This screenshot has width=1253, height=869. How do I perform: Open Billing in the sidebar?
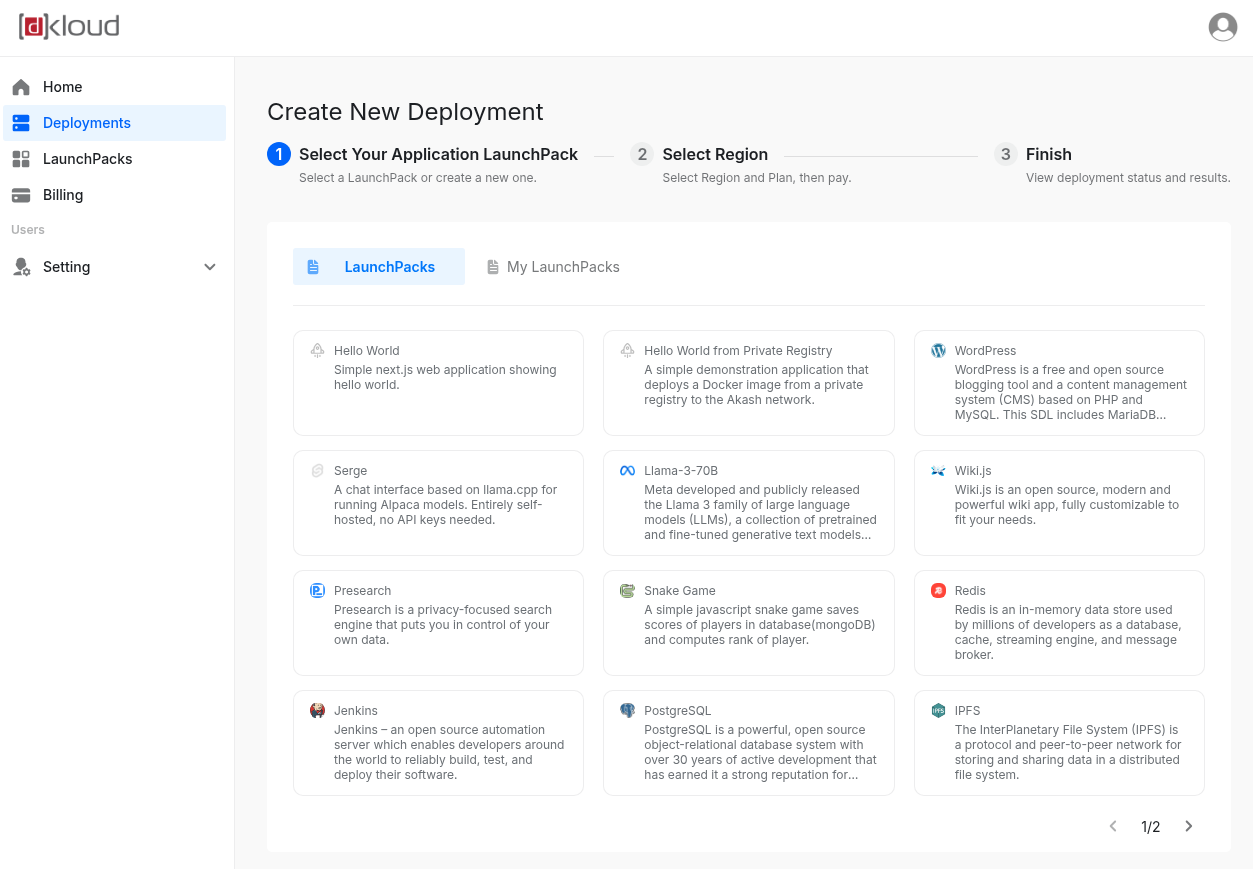point(63,195)
